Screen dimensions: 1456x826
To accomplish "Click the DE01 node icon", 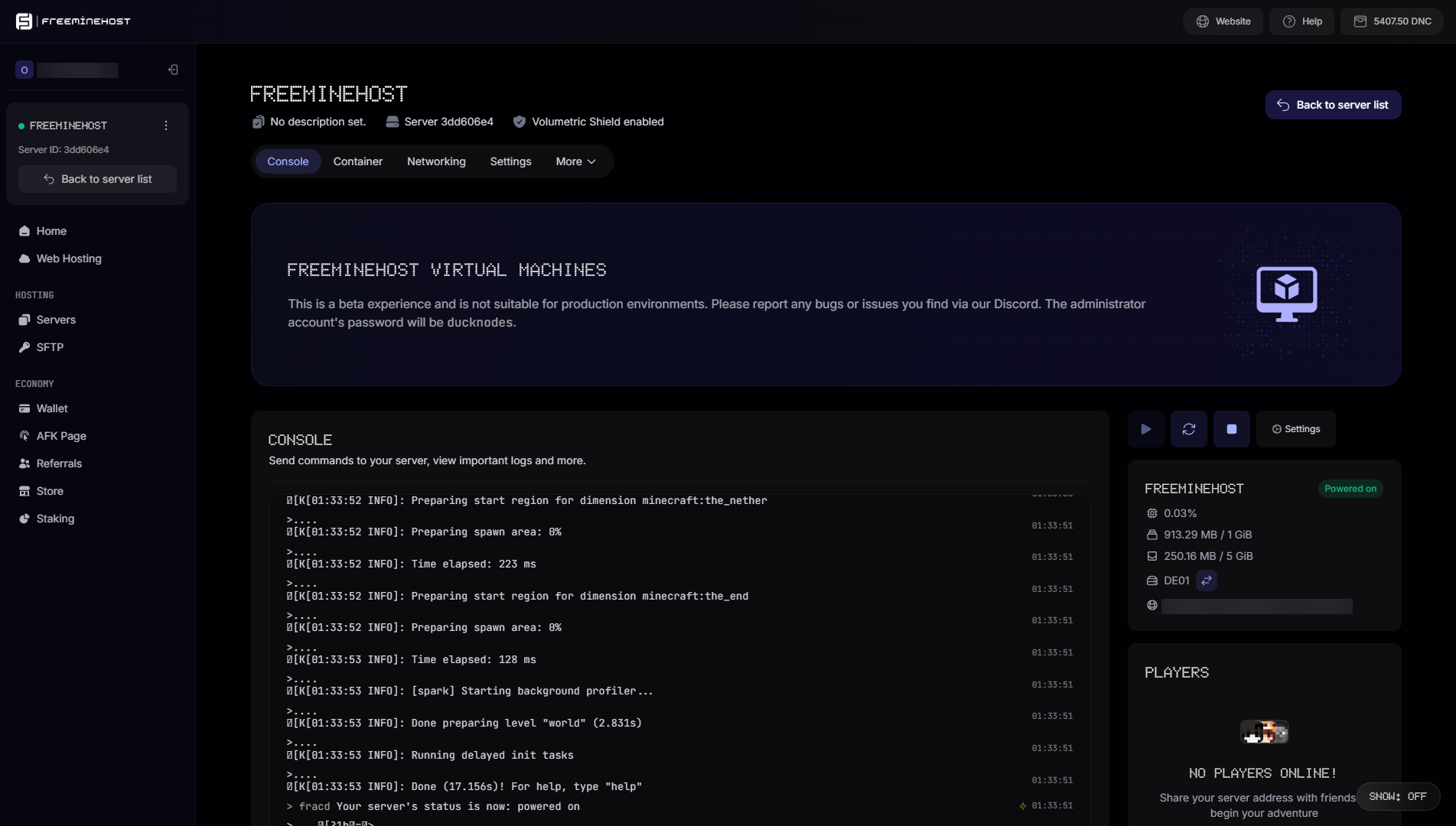I will (x=1151, y=580).
